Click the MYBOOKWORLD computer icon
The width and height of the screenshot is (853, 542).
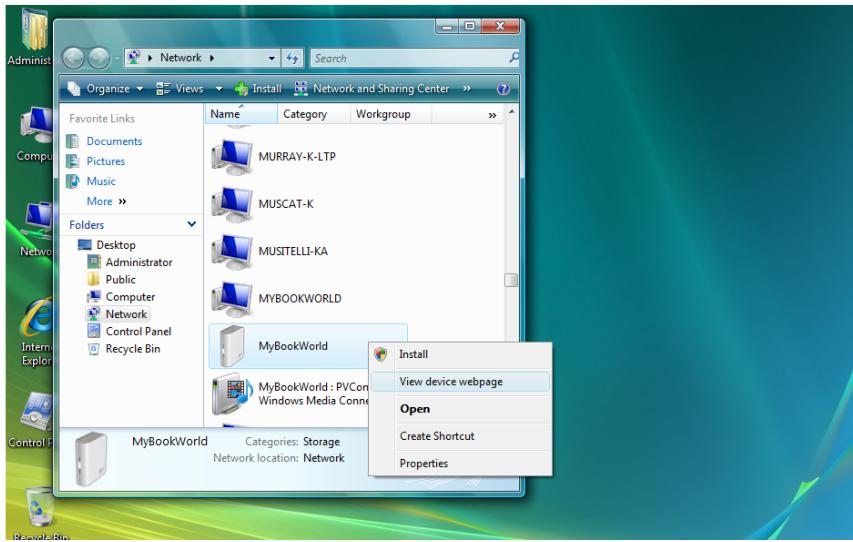(232, 299)
